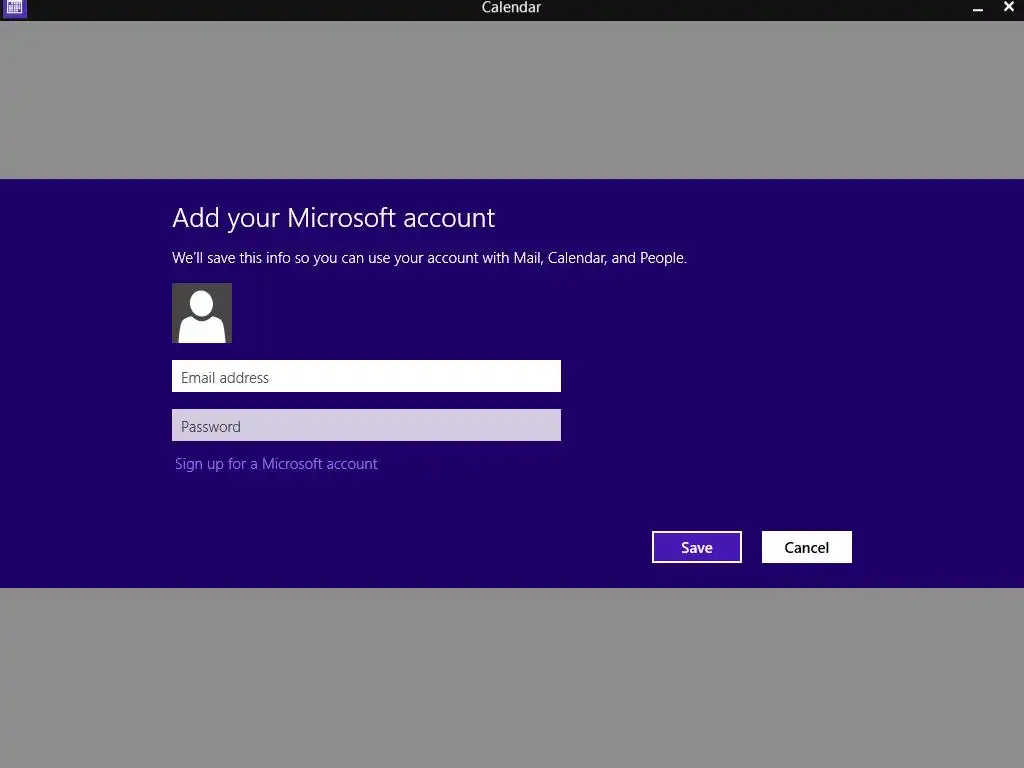Open Sign up for a Microsoft account link
The height and width of the screenshot is (768, 1024).
276,464
